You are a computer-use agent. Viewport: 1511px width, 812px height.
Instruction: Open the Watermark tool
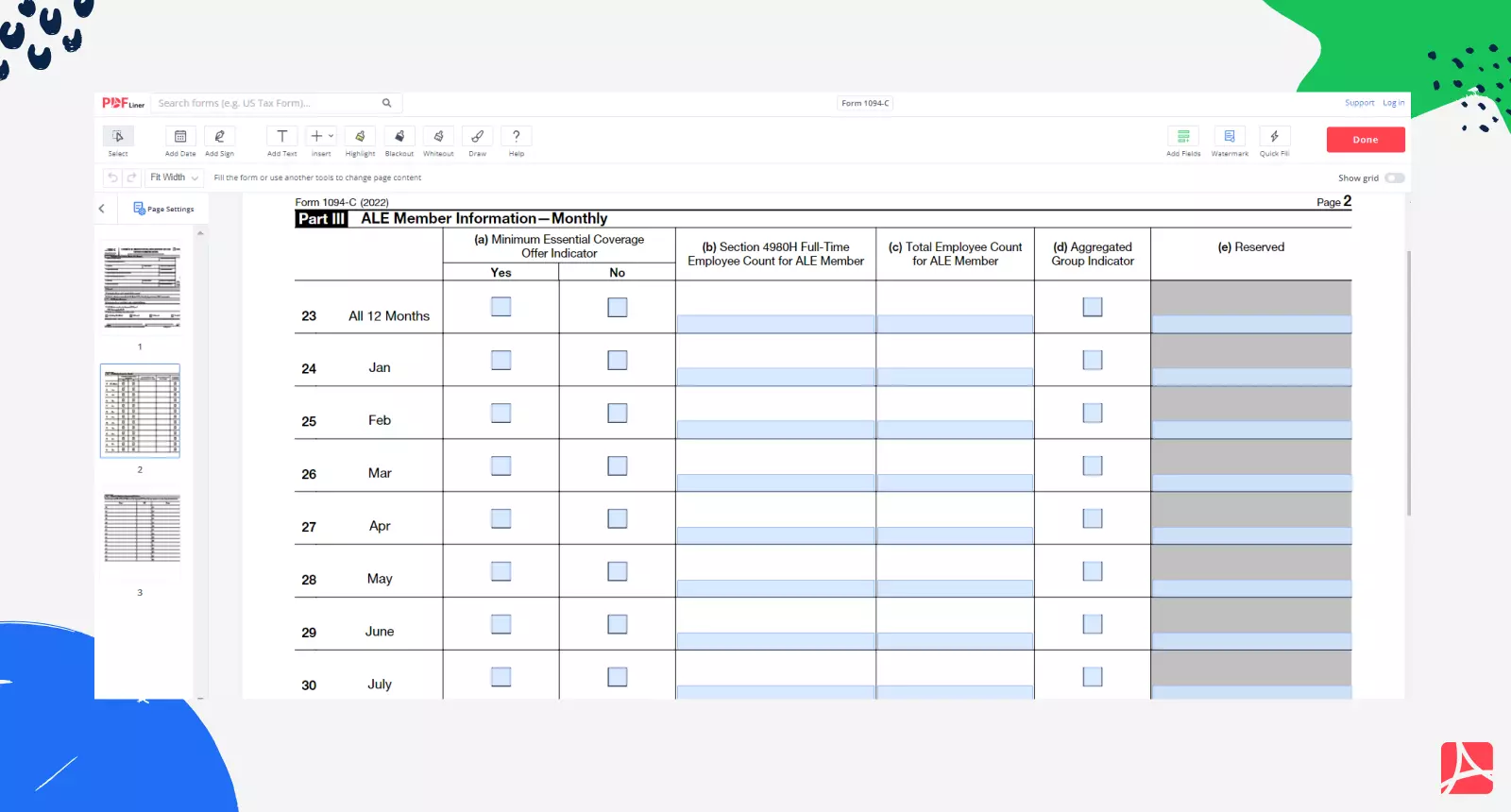coord(1230,141)
